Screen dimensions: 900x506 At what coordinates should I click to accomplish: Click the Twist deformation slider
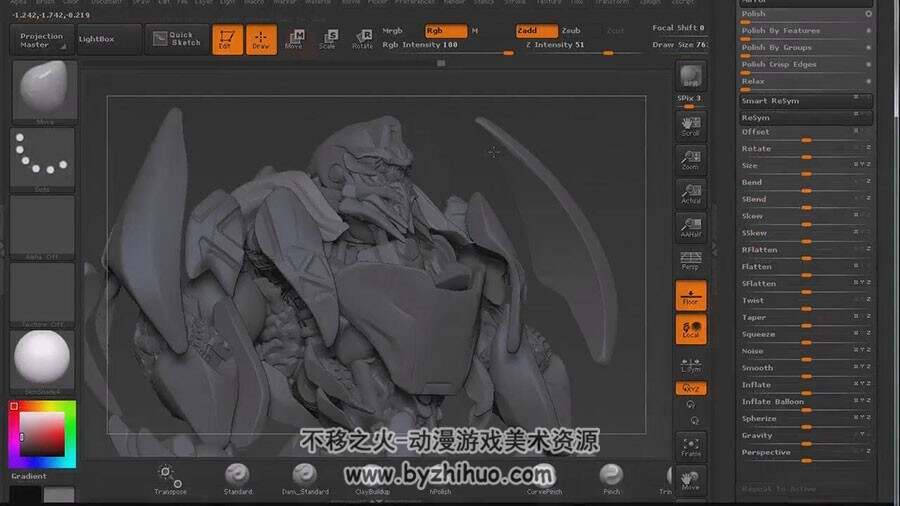coord(806,302)
